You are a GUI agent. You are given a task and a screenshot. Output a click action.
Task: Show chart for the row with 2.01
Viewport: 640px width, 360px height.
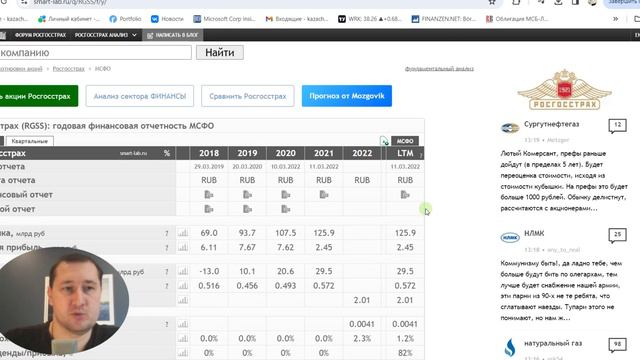[x=183, y=300]
